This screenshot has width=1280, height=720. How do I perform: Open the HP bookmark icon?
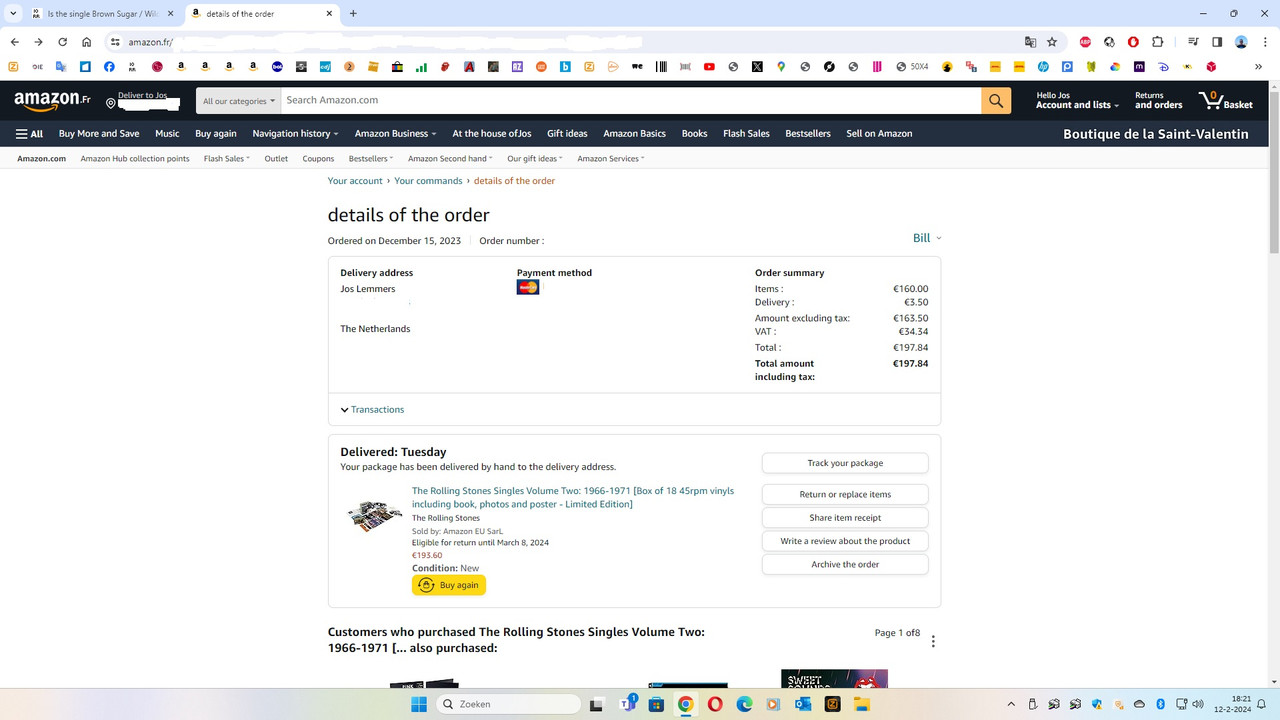tap(1043, 67)
